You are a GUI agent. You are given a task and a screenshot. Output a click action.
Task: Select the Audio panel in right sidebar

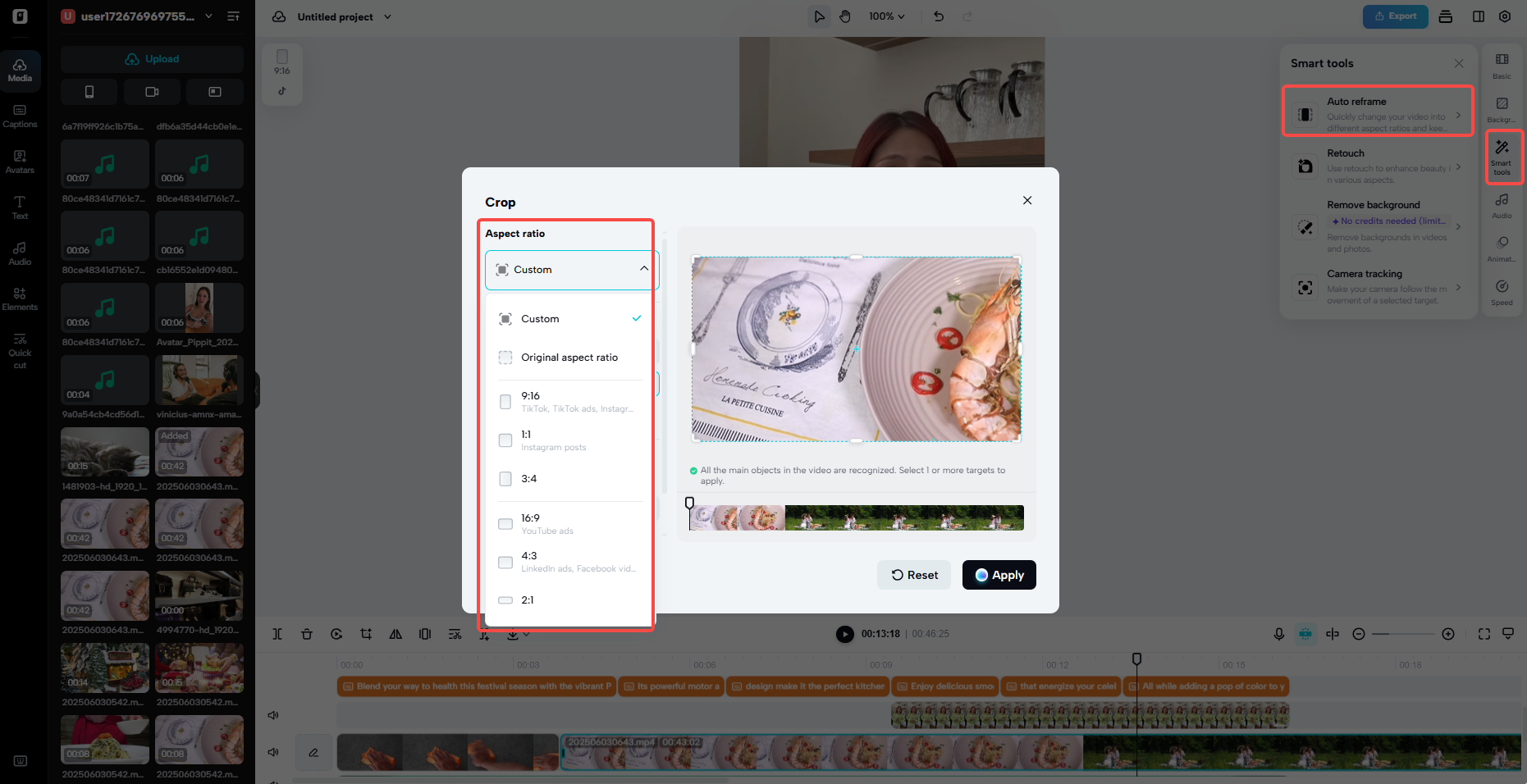click(1502, 207)
